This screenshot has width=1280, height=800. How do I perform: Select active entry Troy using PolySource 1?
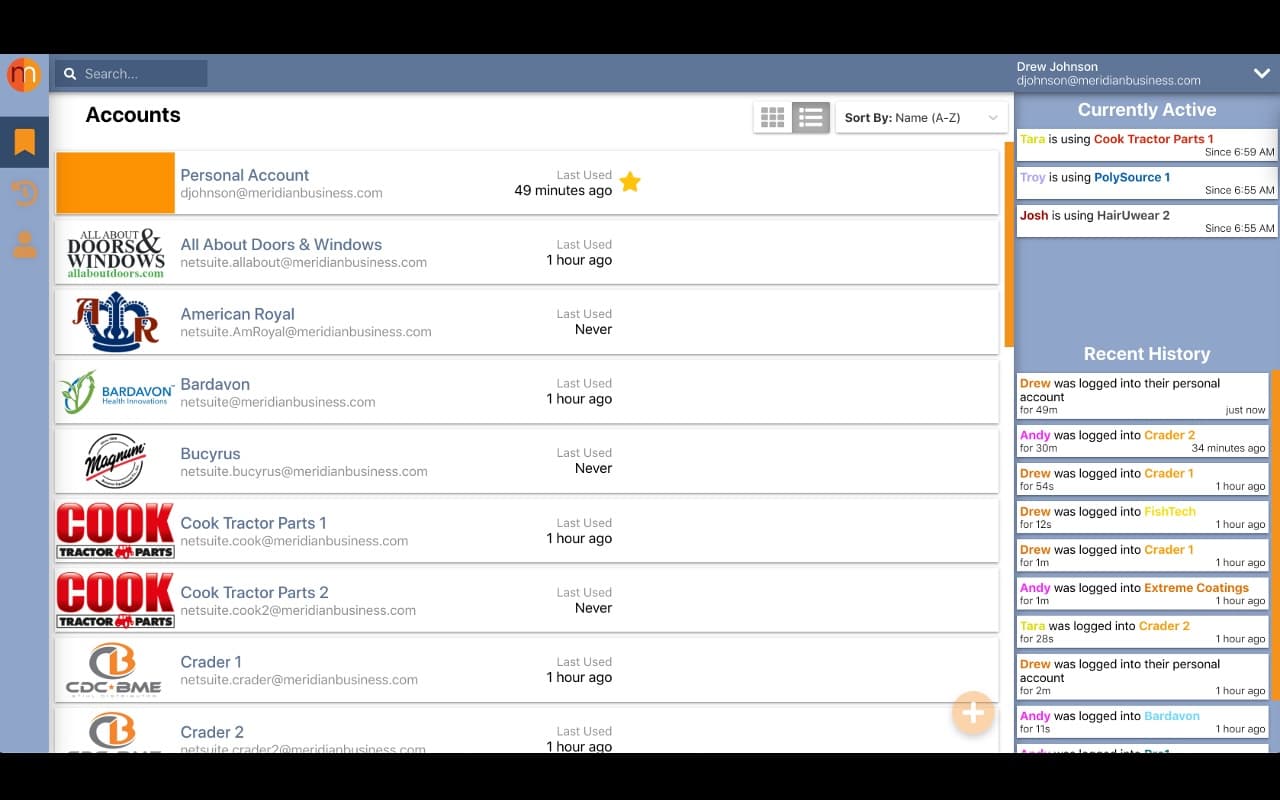coord(1147,184)
